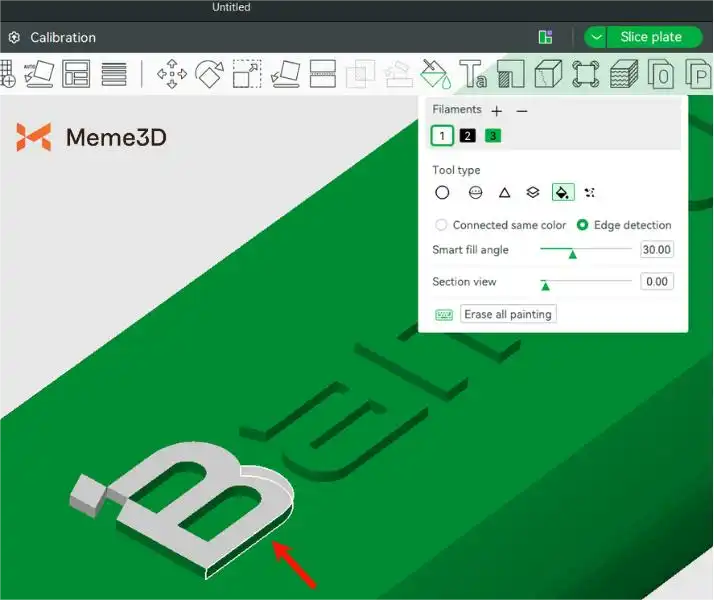
Task: Choose the gap fill tool type
Action: [x=590, y=193]
